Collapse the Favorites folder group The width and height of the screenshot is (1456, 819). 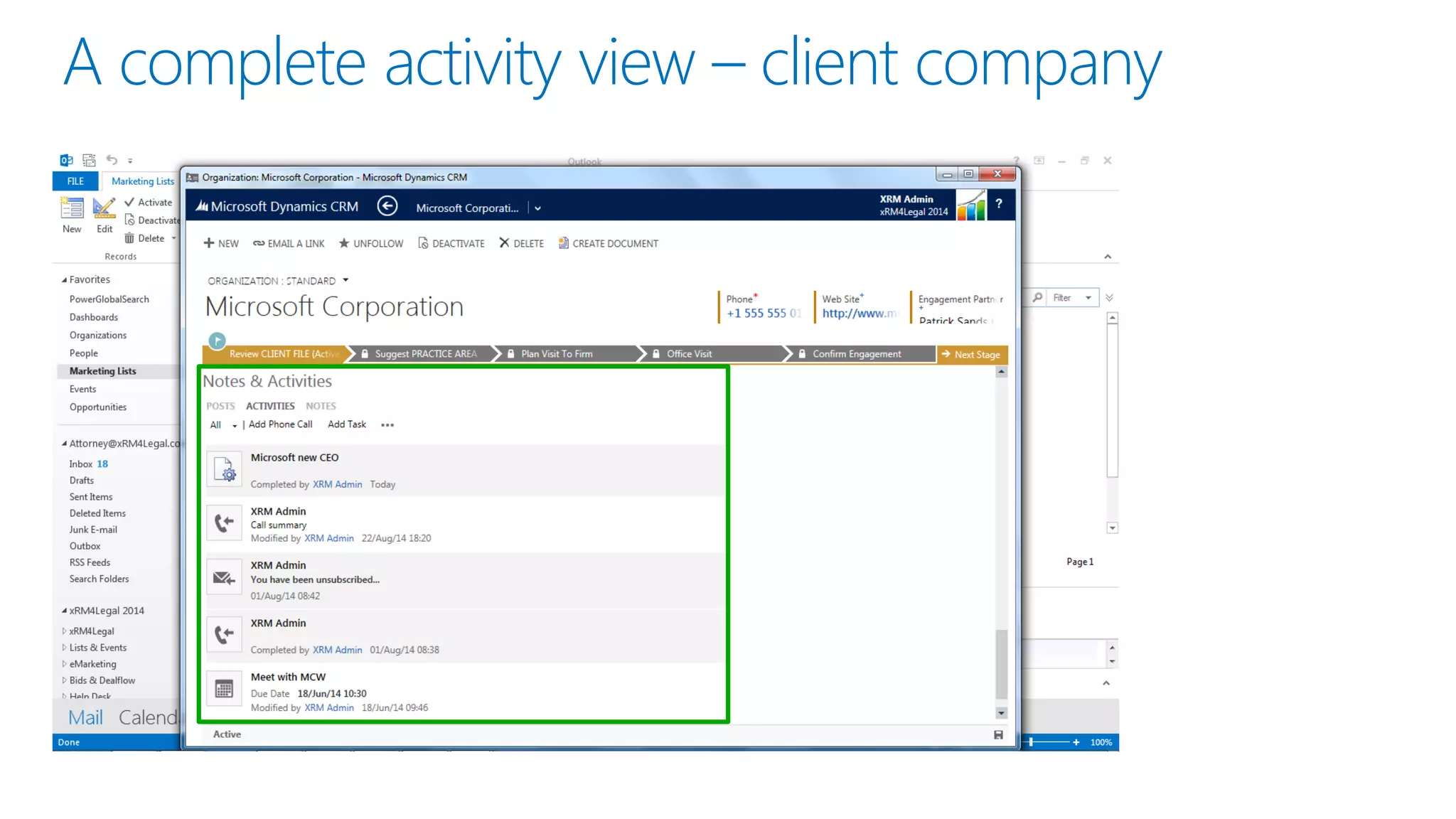point(64,280)
